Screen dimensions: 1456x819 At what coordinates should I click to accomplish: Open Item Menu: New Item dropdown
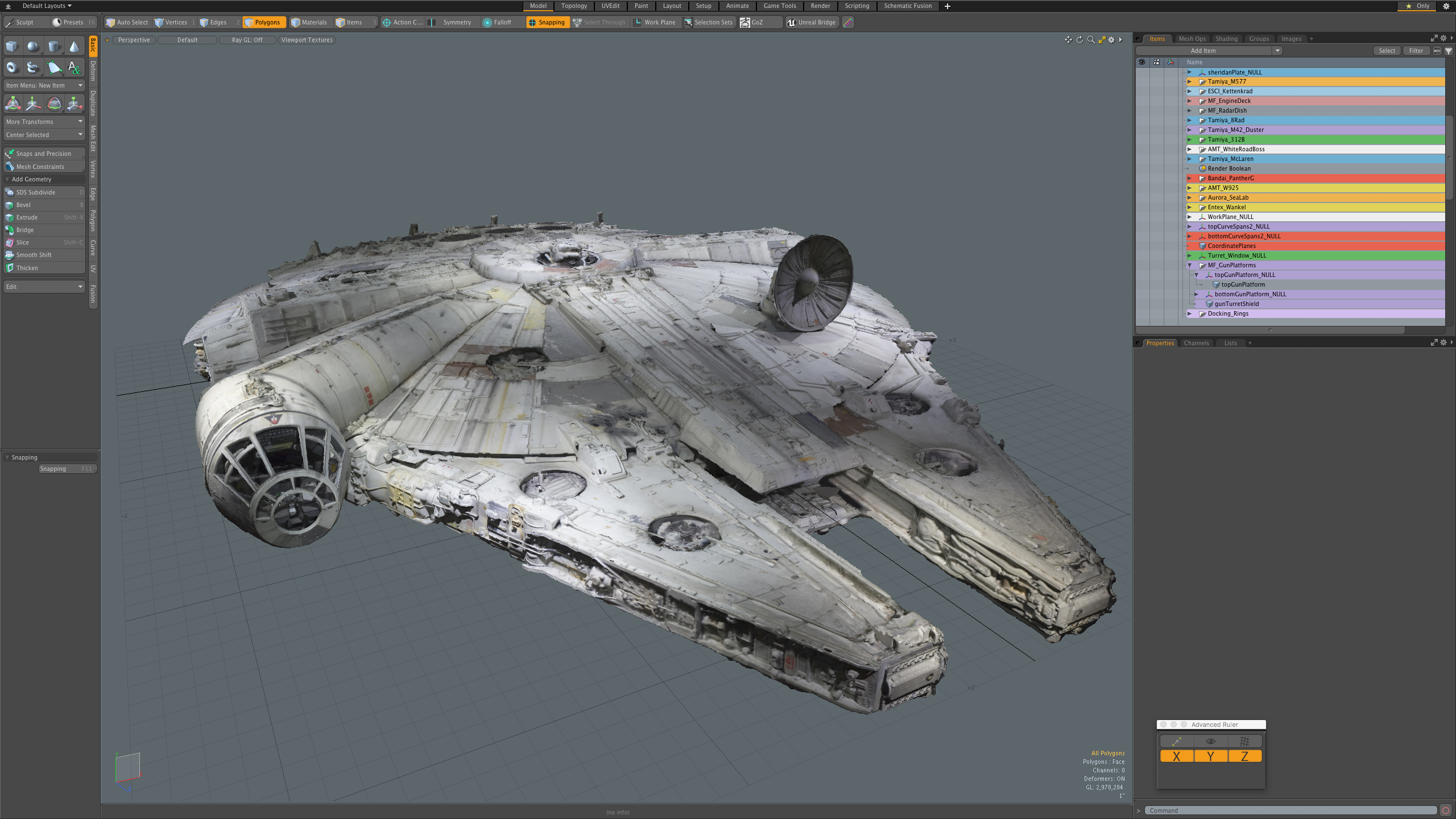(x=44, y=85)
